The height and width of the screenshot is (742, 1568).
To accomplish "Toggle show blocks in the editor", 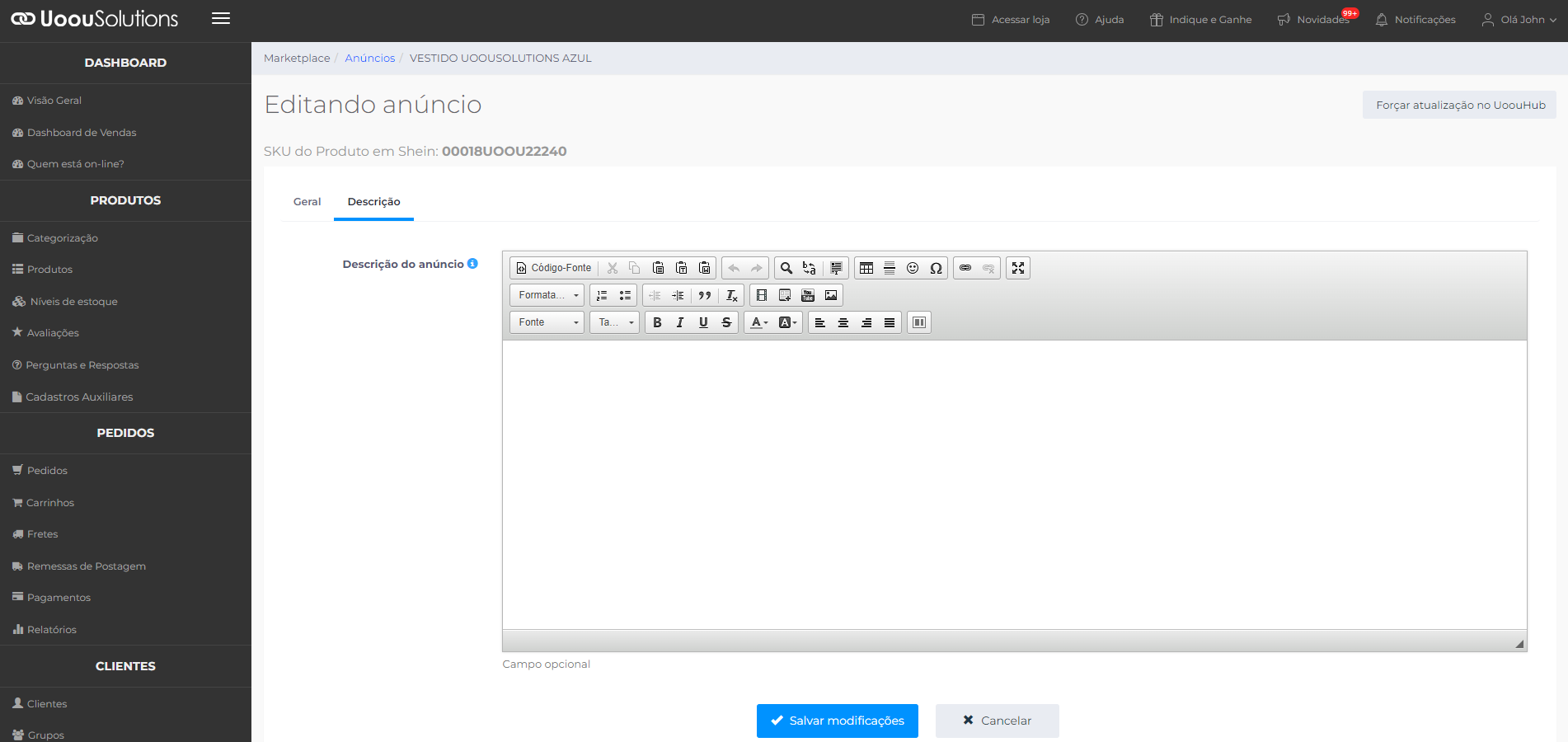I will pos(919,322).
